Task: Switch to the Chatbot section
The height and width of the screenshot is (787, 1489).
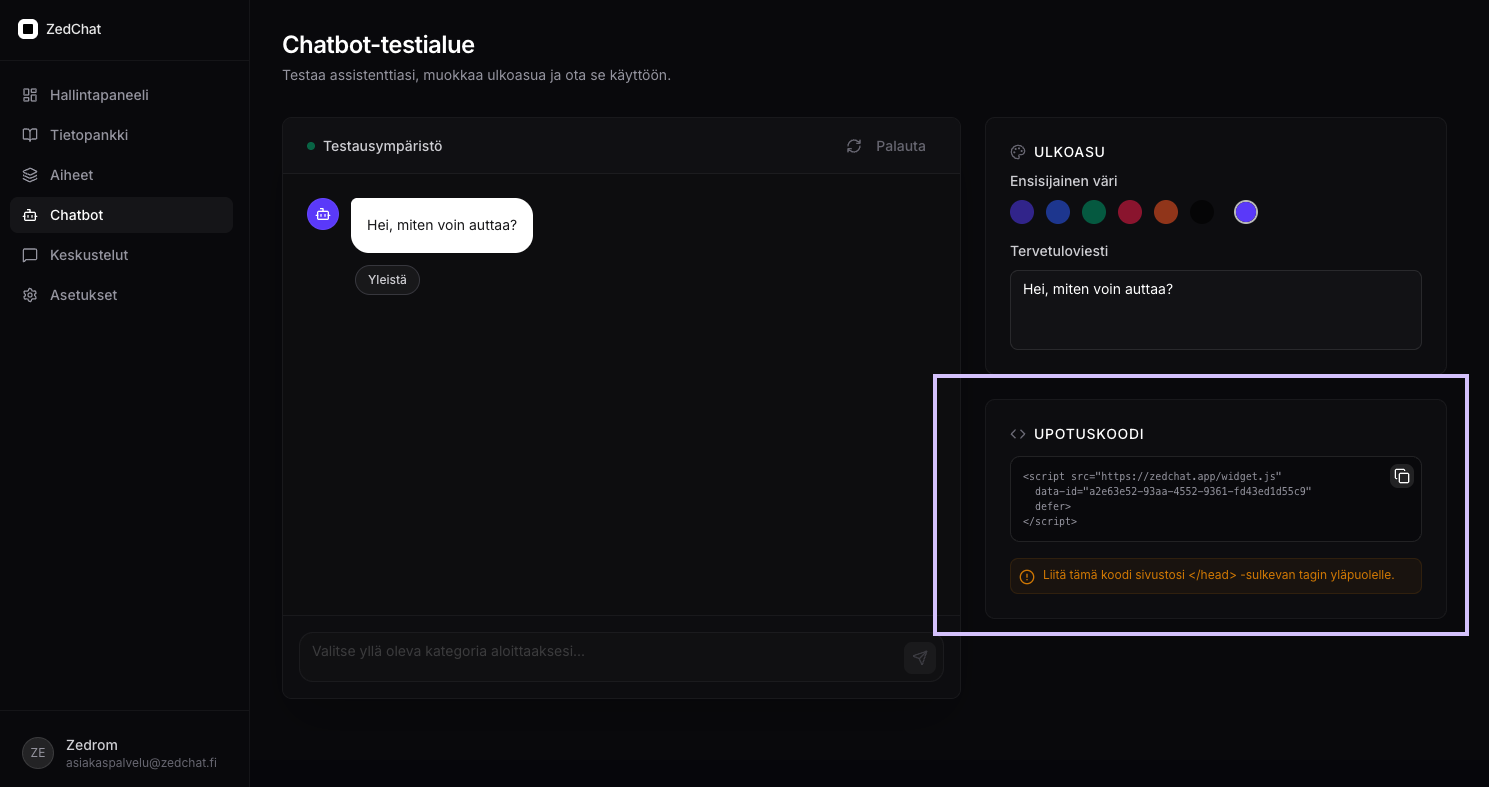Action: [x=121, y=215]
